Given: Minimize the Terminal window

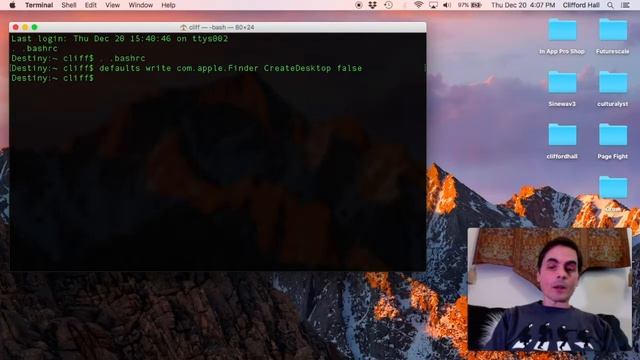Looking at the screenshot, I should (25, 27).
